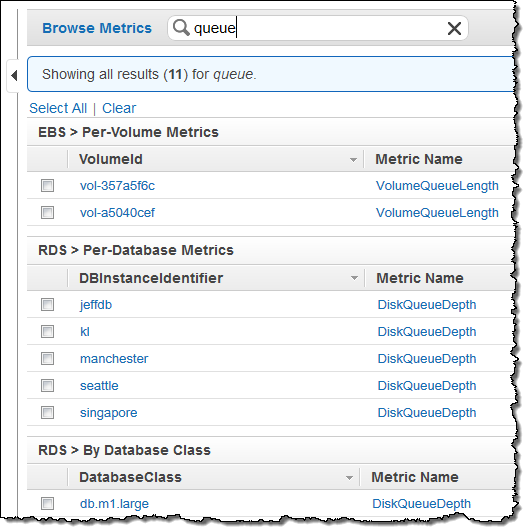Click the magnifier search icon
The height and width of the screenshot is (532, 529).
point(181,28)
